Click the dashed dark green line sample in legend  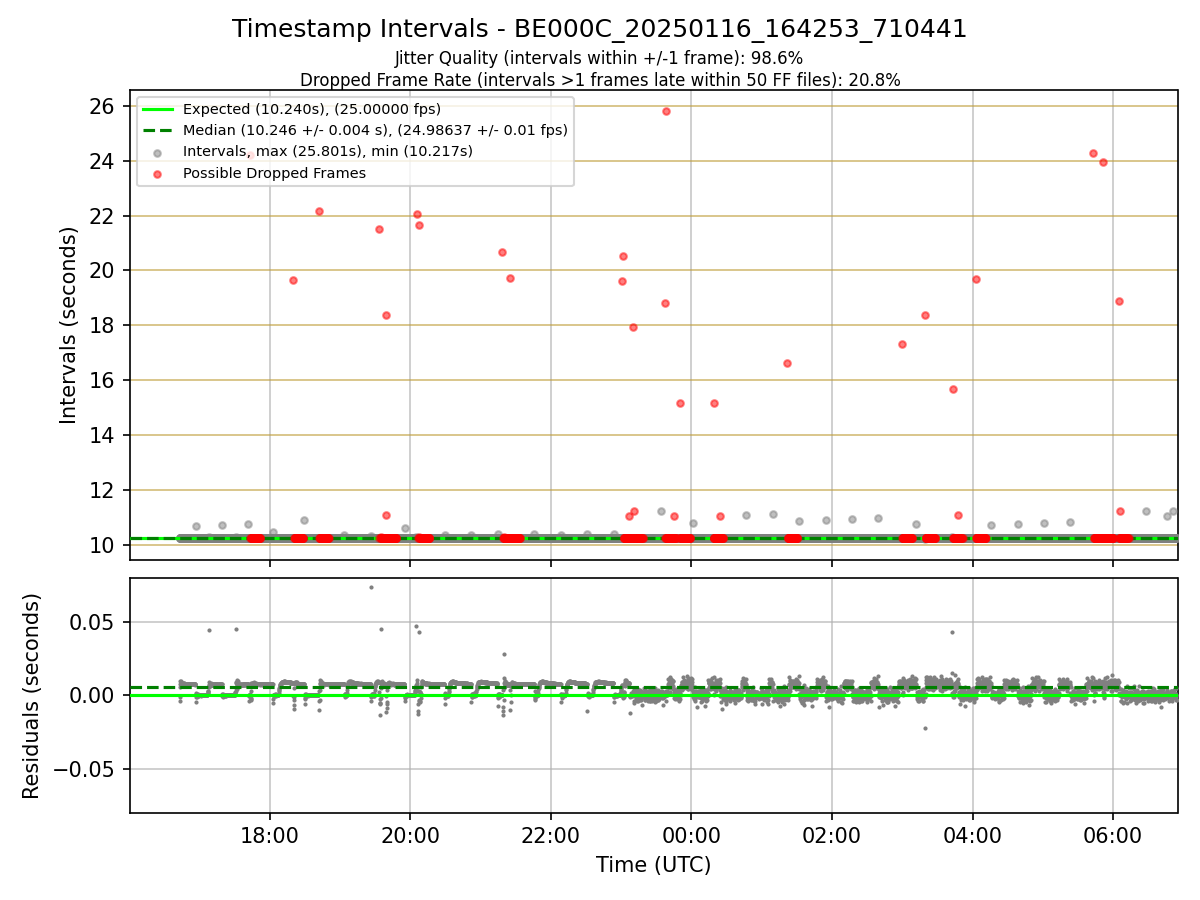point(158,130)
